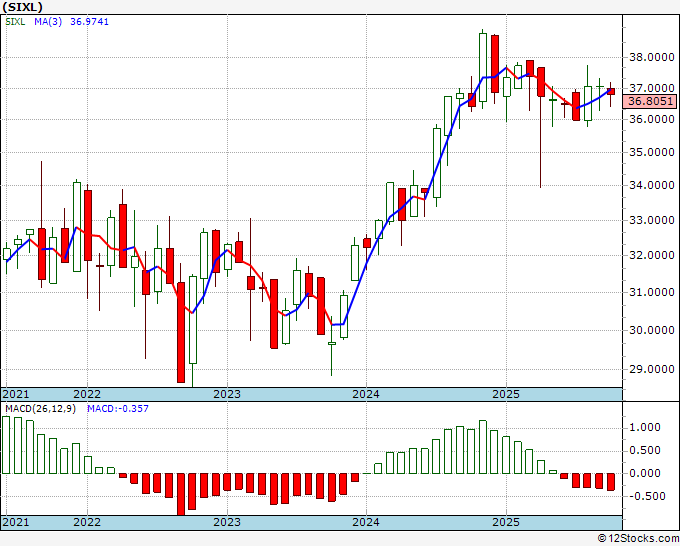Image resolution: width=680 pixels, height=546 pixels.
Task: Click the 0.000 MACD axis label
Action: point(645,473)
